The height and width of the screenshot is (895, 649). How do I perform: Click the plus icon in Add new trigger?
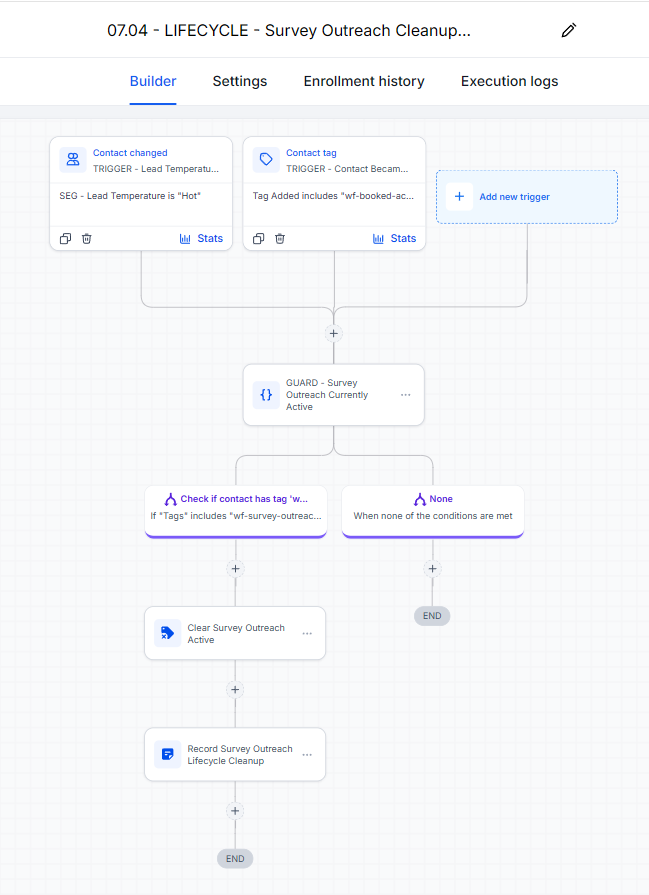tap(459, 196)
